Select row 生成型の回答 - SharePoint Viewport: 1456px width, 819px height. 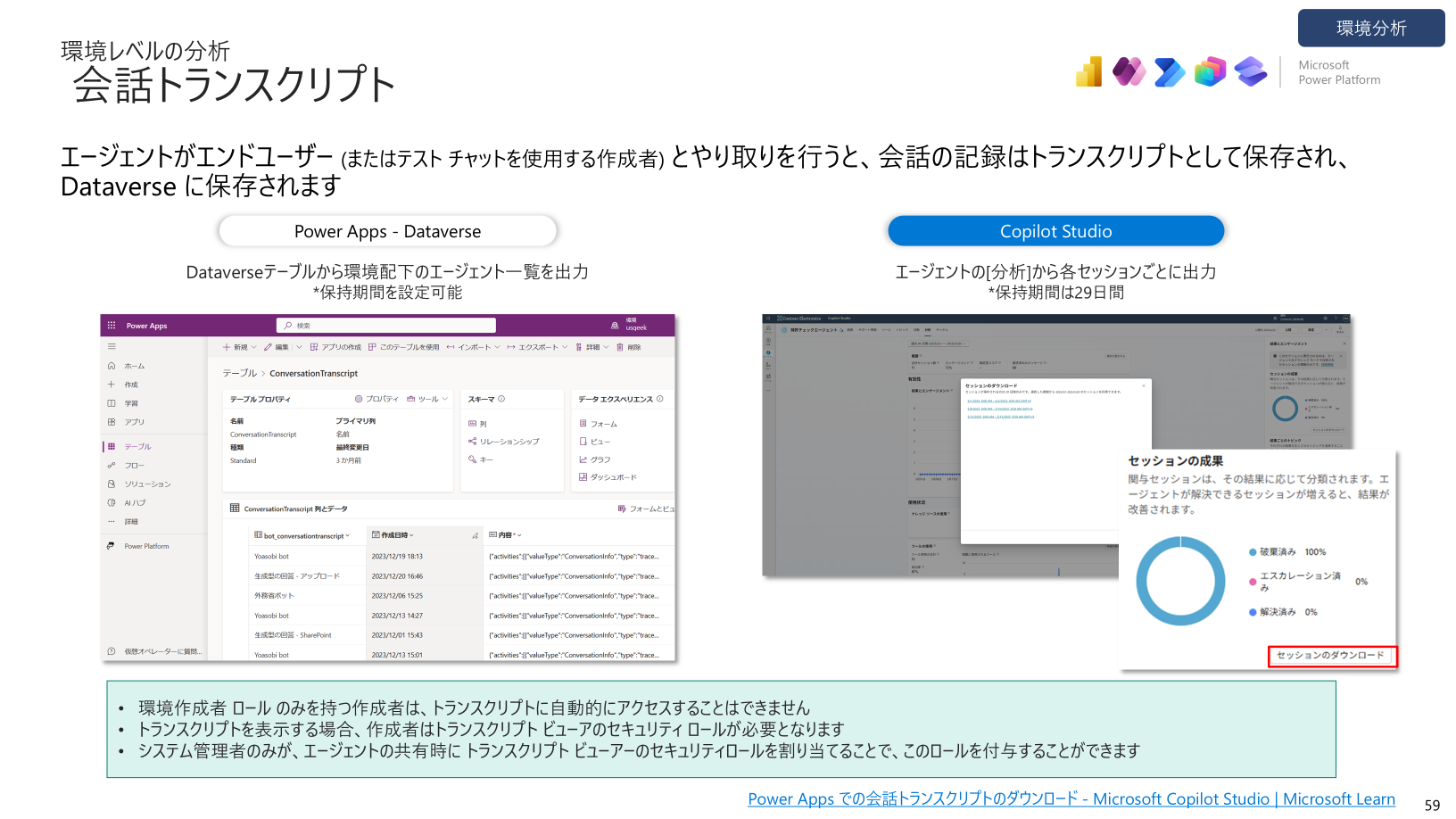pos(293,635)
